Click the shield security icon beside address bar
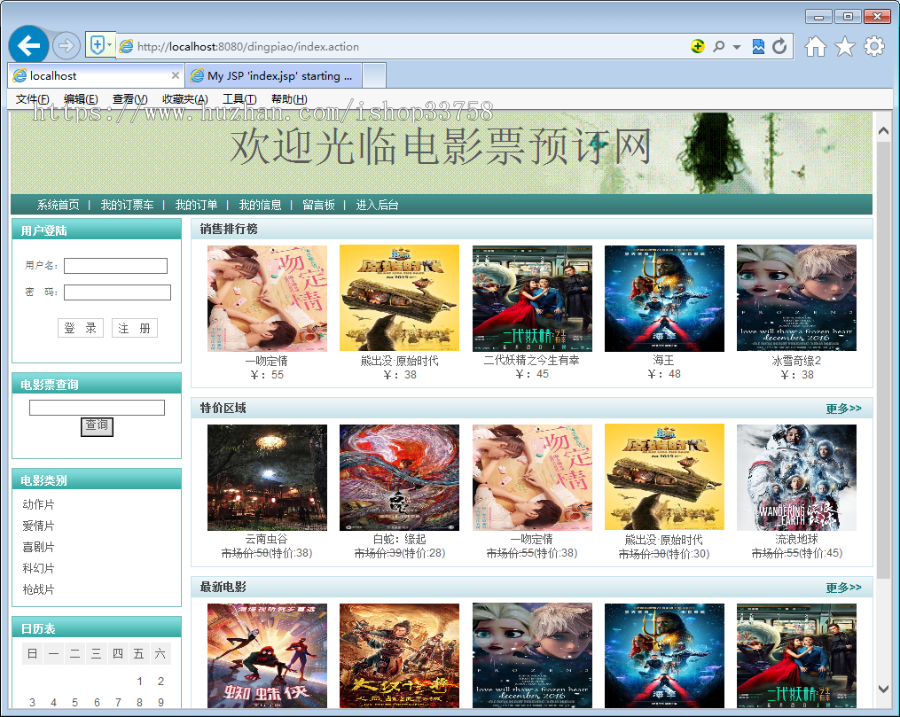 [97, 45]
